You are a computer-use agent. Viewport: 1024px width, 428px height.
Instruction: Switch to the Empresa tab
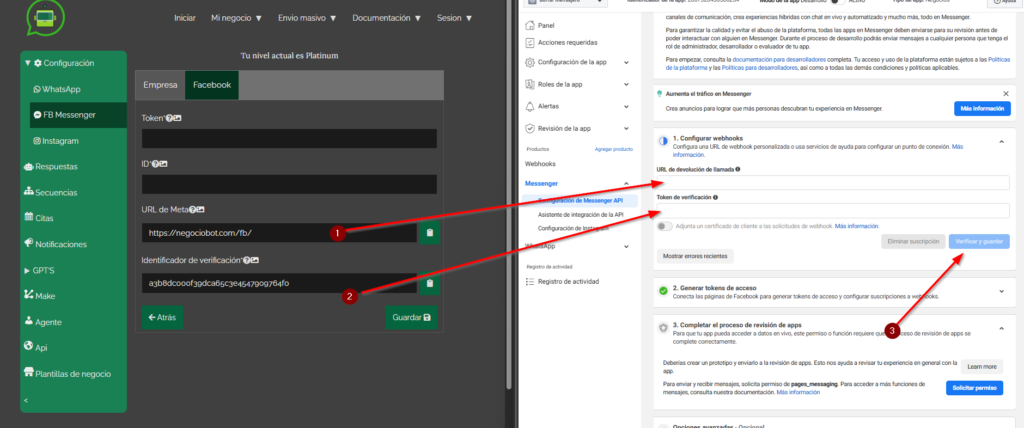(160, 85)
